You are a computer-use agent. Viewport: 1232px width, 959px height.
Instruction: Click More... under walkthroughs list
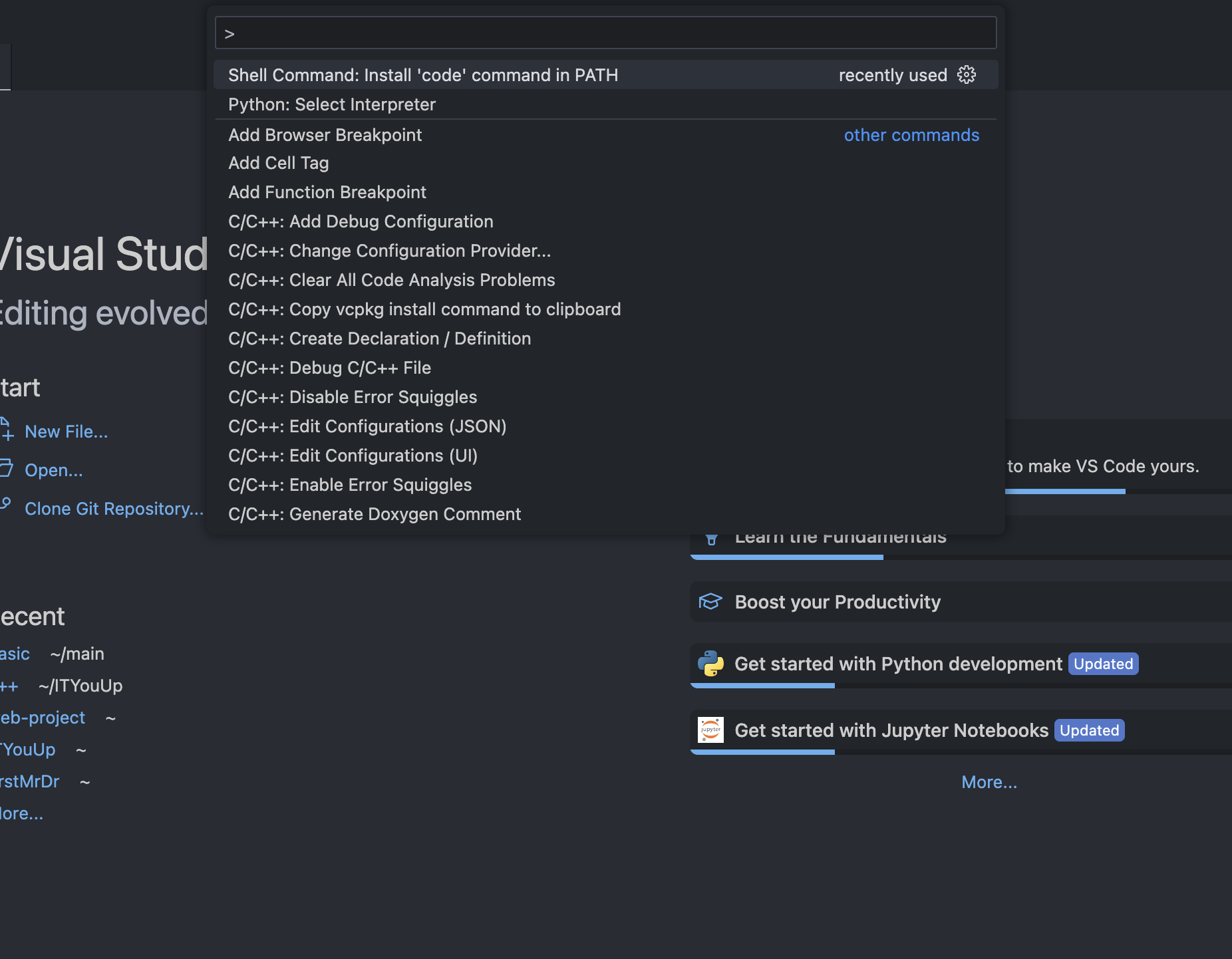click(x=989, y=782)
